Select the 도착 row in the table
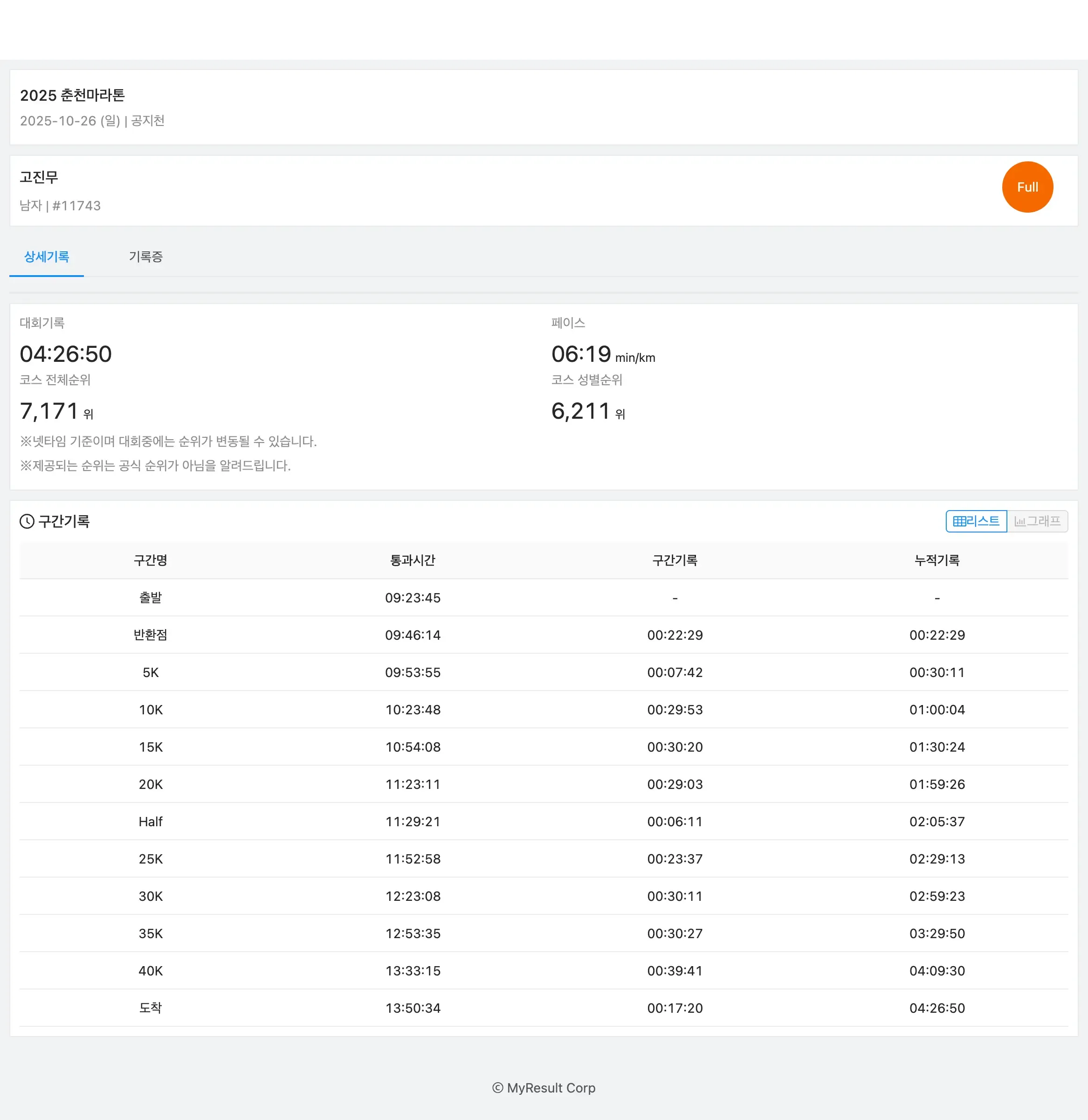 click(x=150, y=1008)
